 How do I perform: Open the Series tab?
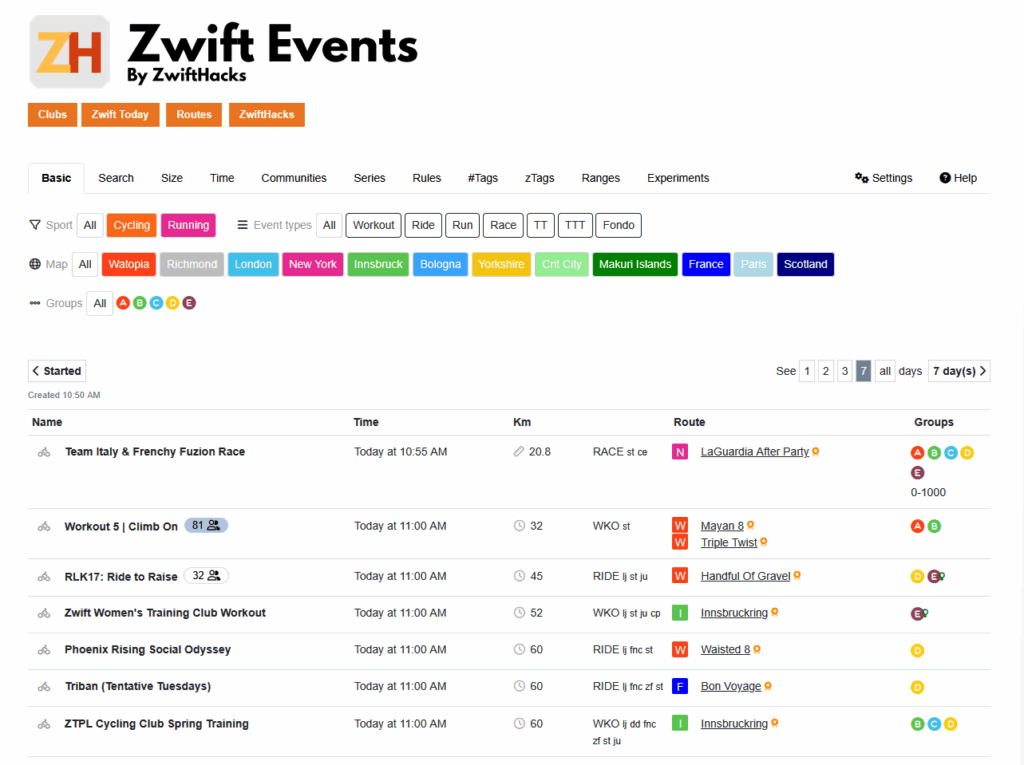(370, 178)
